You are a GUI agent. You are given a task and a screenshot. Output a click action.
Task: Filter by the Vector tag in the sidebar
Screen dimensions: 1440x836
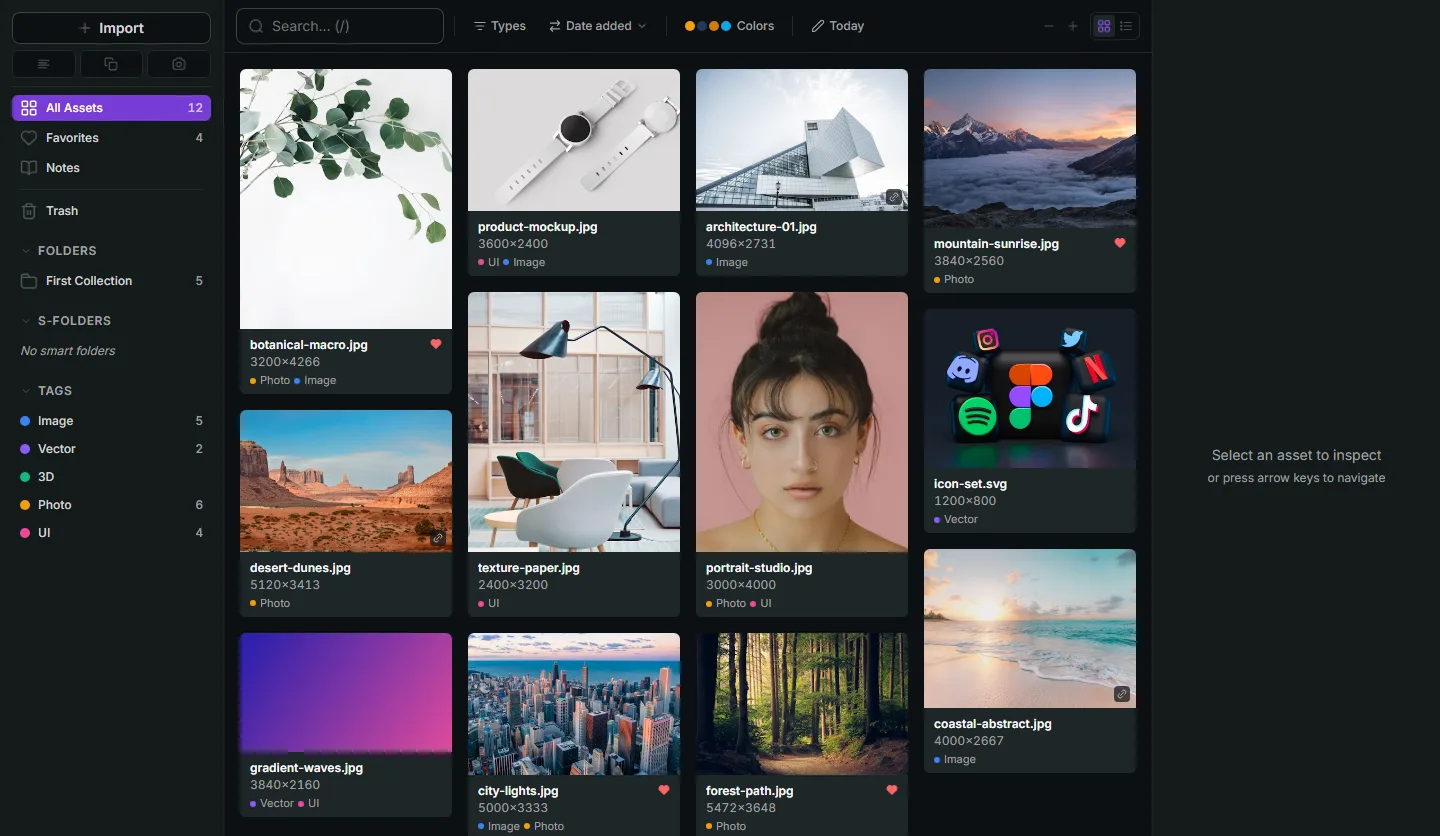click(111, 449)
